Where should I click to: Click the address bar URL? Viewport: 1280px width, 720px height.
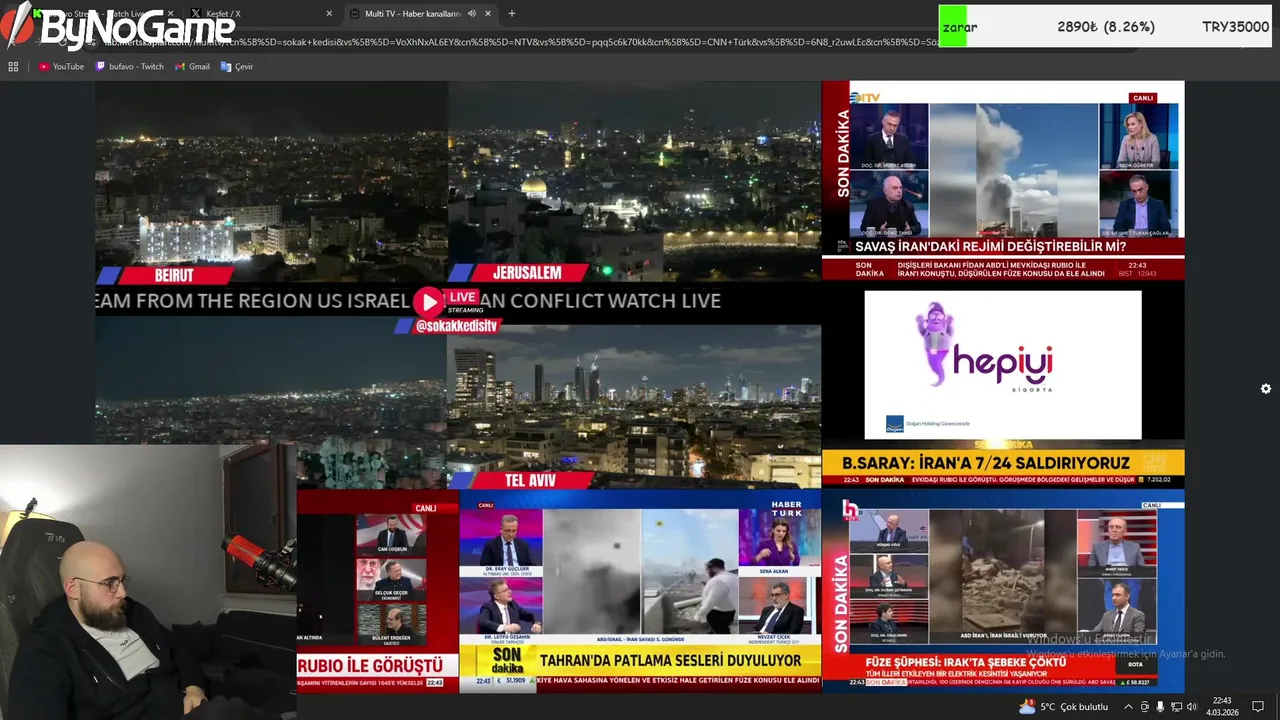(x=520, y=42)
